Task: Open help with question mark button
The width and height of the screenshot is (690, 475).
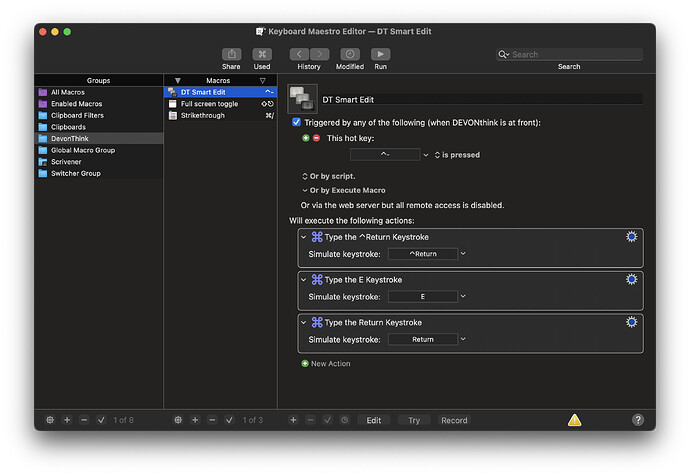Action: [638, 420]
